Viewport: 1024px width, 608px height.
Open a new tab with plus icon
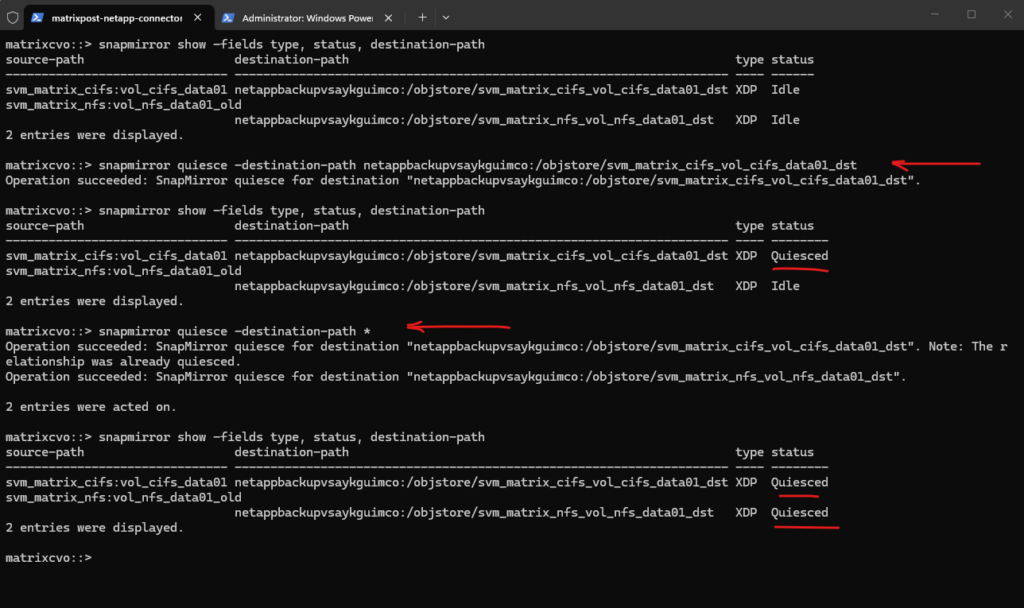point(422,17)
